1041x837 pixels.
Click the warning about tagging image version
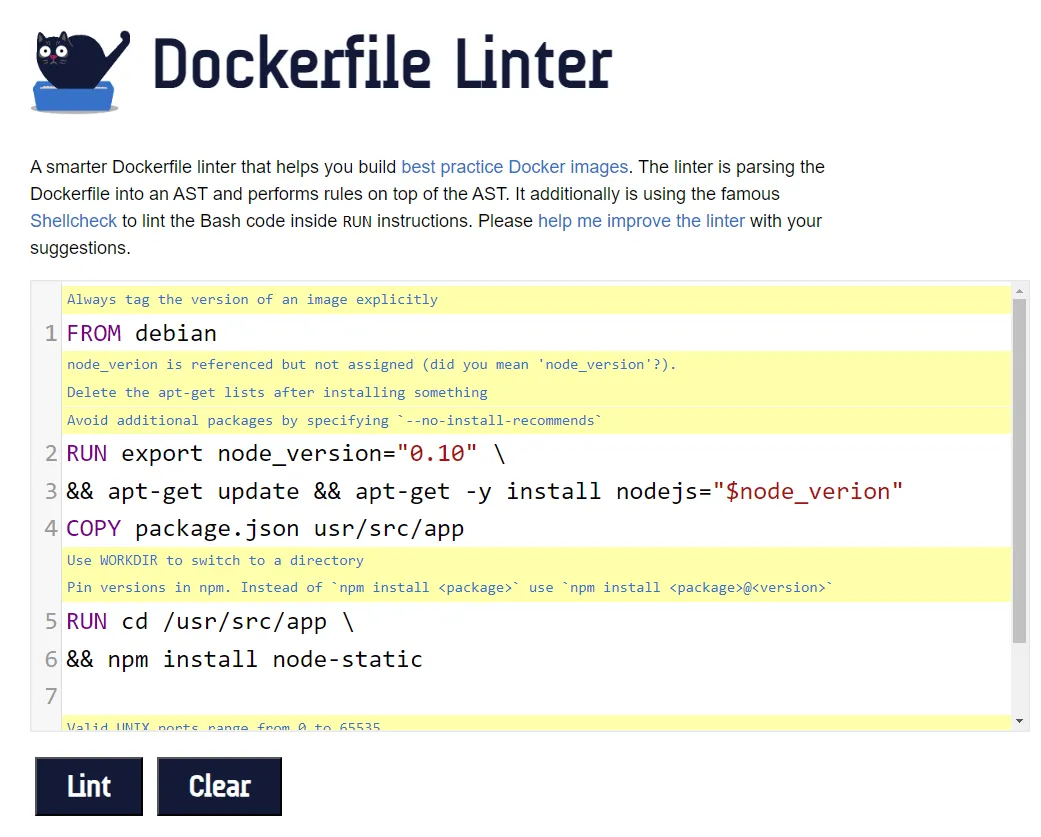[x=536, y=299]
